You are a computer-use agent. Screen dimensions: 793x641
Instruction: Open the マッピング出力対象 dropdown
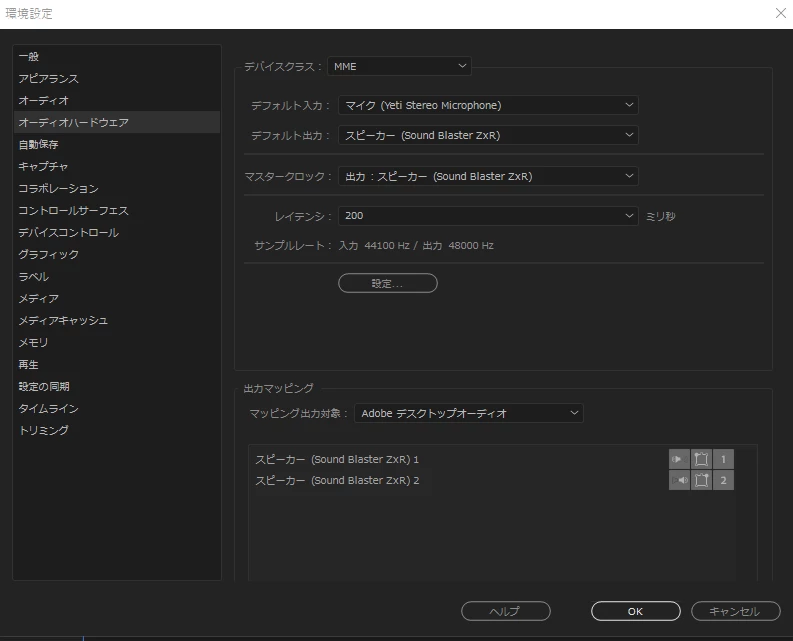click(469, 413)
